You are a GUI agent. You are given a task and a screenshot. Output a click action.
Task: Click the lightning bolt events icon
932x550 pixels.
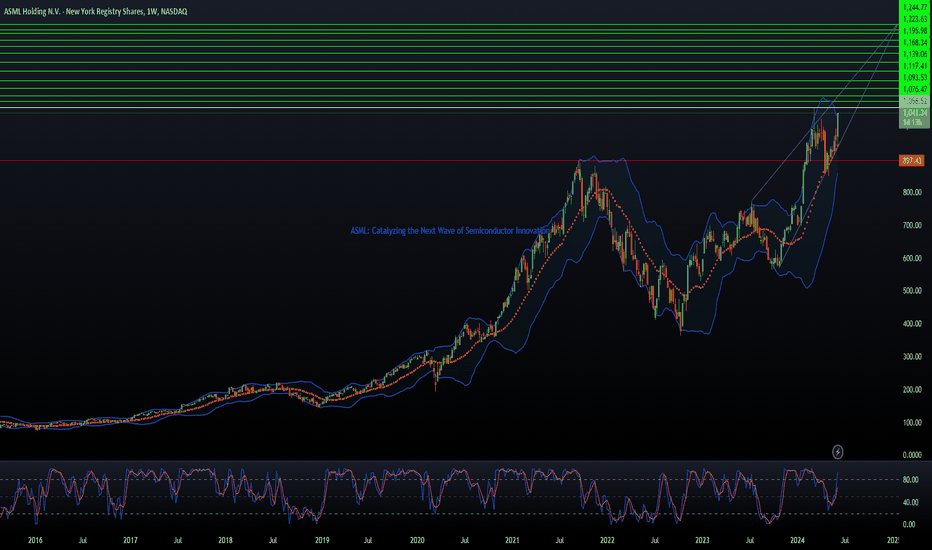coord(837,452)
